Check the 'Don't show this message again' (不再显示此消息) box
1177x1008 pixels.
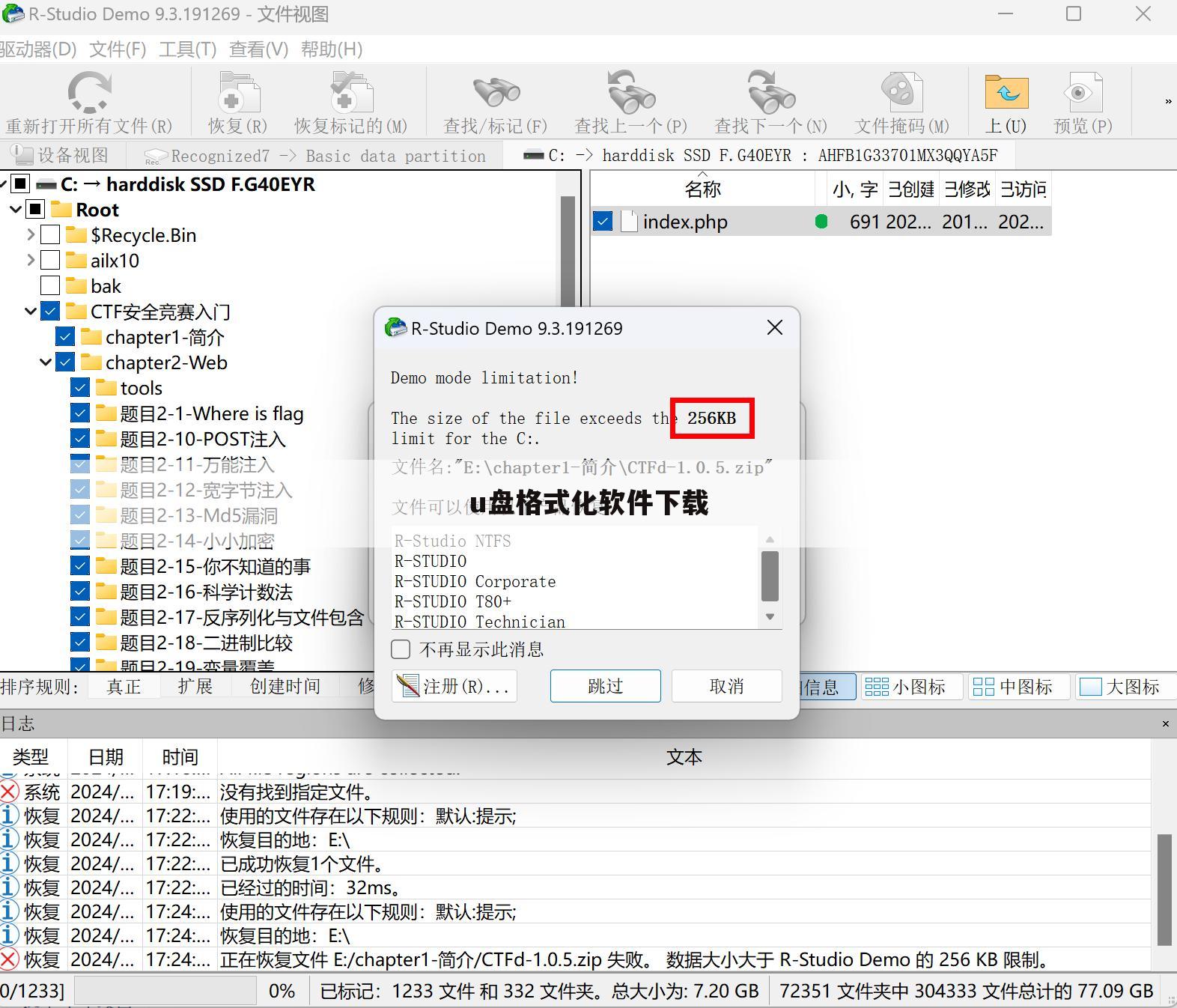(x=401, y=649)
